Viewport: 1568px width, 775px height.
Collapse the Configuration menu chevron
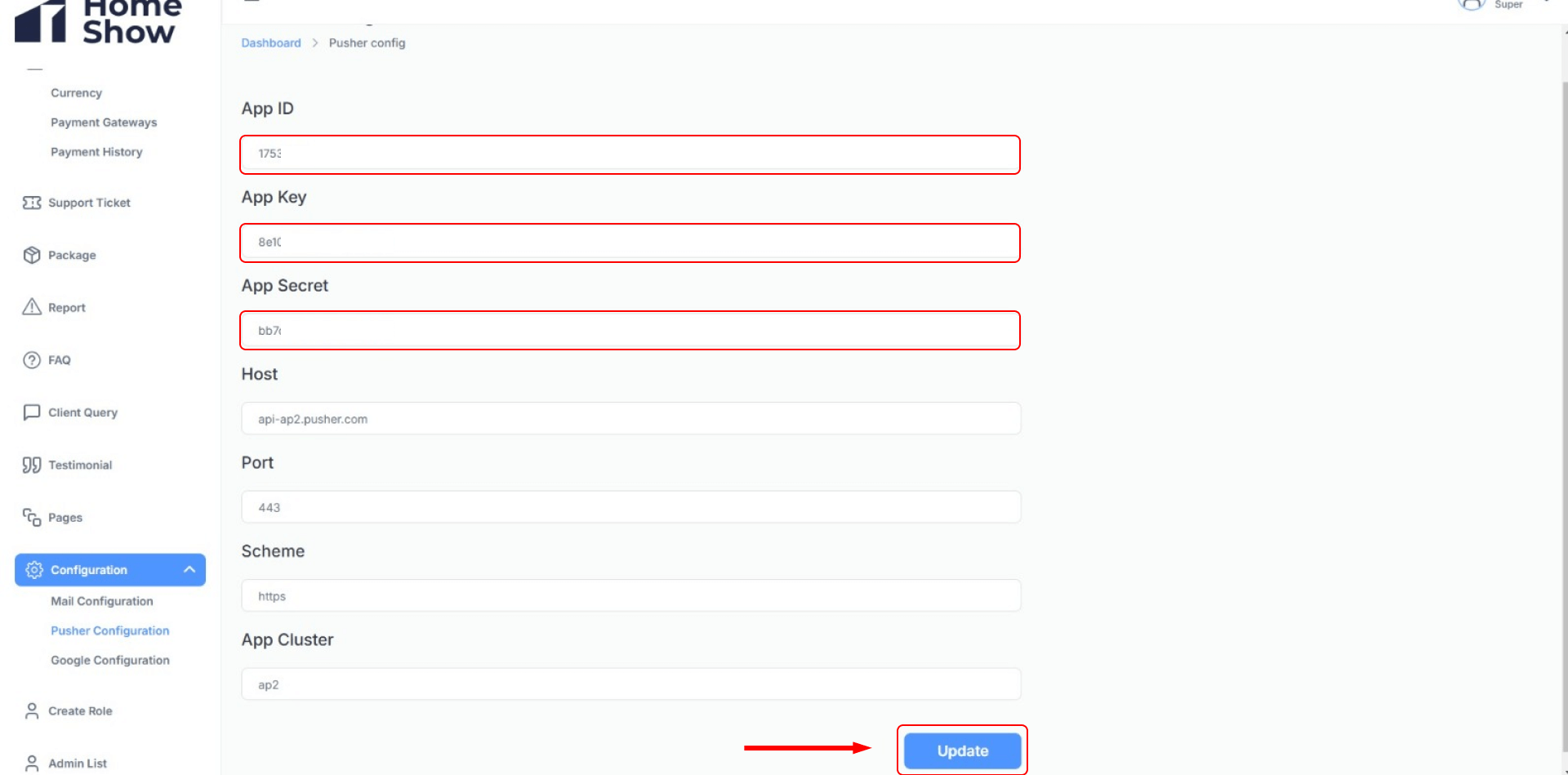(189, 569)
